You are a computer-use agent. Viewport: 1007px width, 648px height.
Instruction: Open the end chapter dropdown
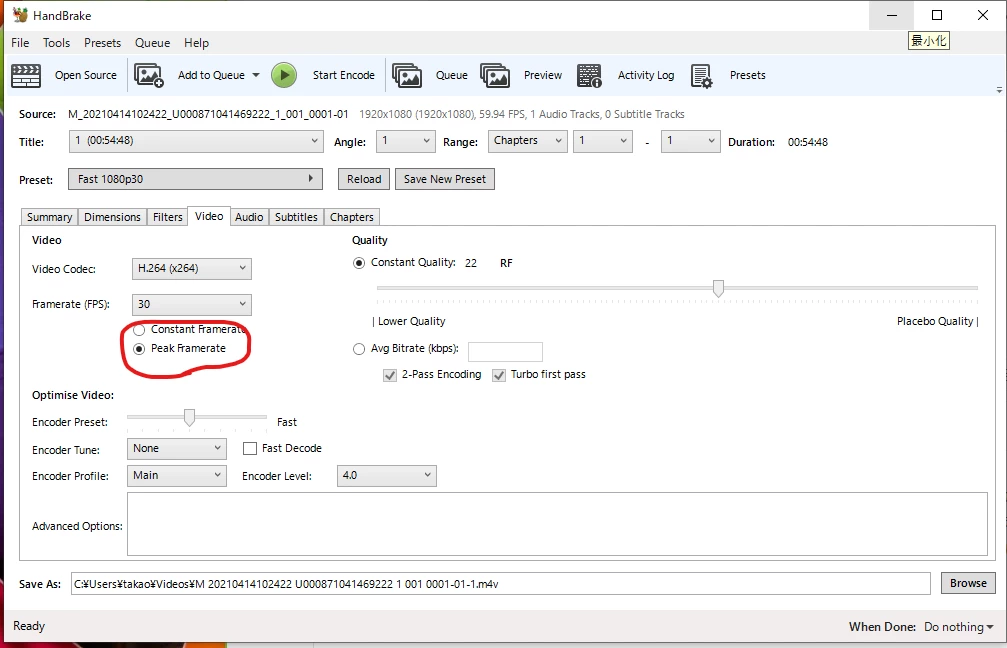point(690,141)
